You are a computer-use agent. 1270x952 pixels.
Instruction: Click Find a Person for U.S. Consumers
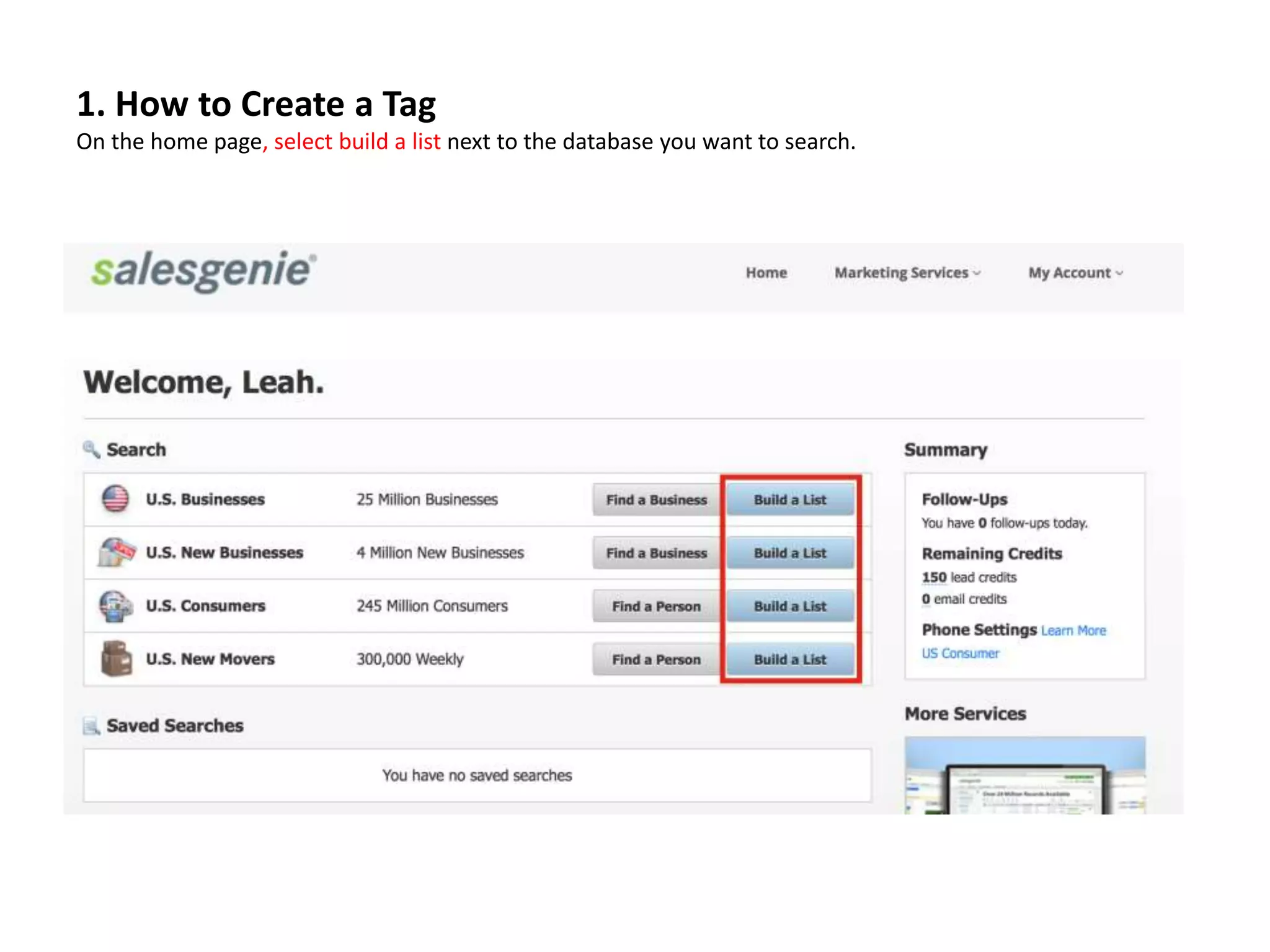(656, 606)
